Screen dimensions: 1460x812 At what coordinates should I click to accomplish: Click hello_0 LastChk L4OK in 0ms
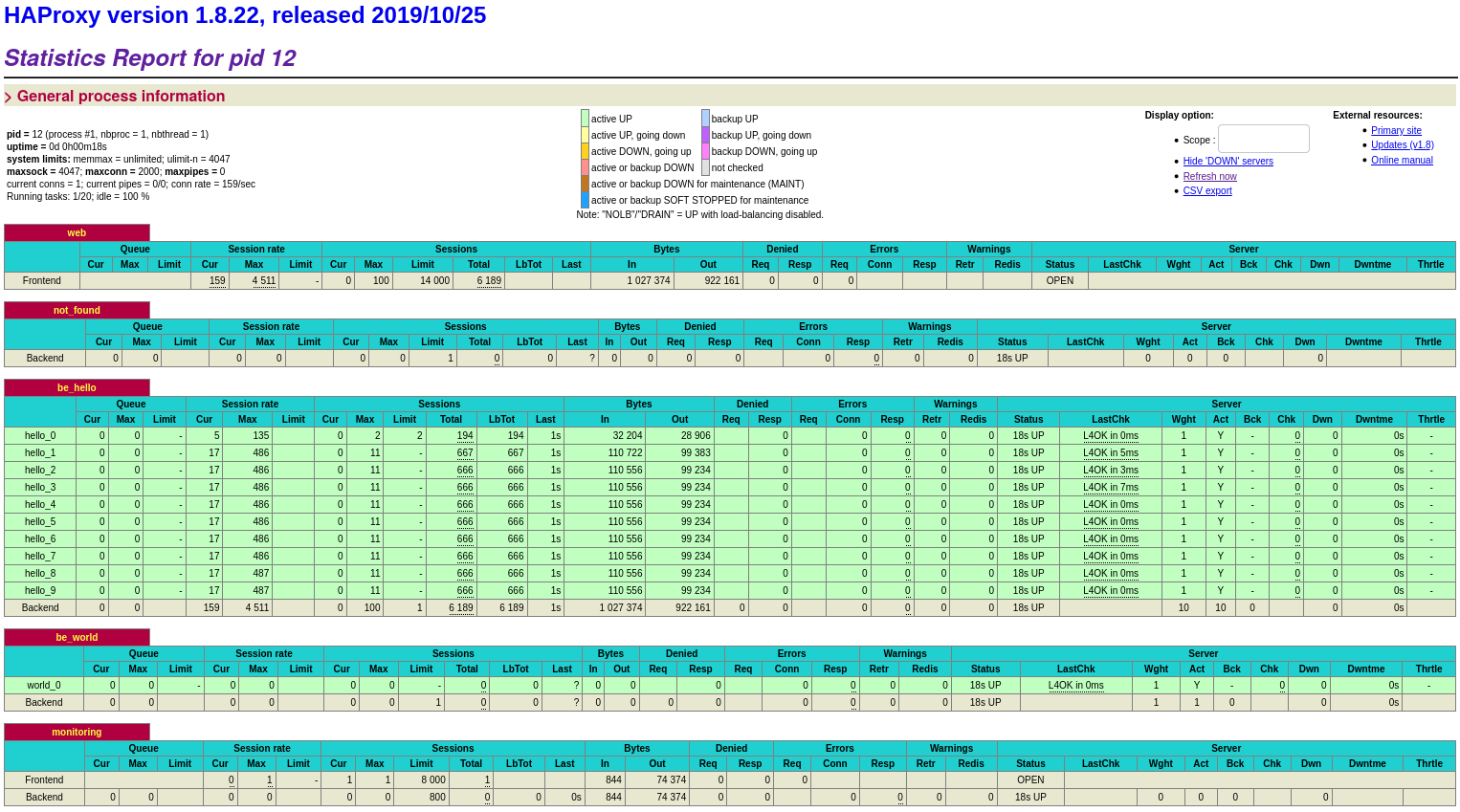tap(1111, 435)
